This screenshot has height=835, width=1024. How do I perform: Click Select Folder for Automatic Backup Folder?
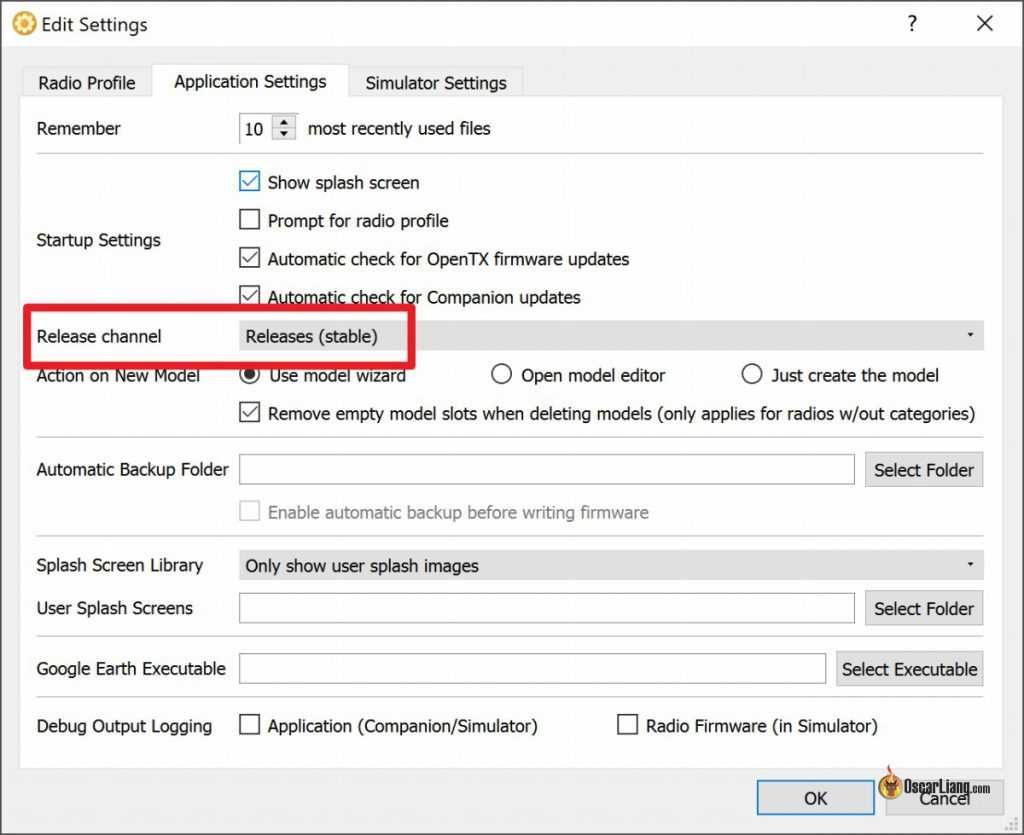[x=923, y=470]
